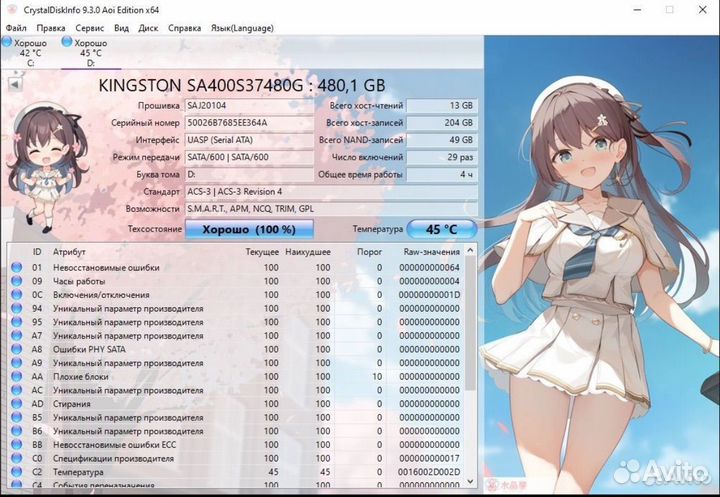
Task: Click the transfer mode field SATA/600 | SATA/600
Action: pyautogui.click(x=249, y=157)
